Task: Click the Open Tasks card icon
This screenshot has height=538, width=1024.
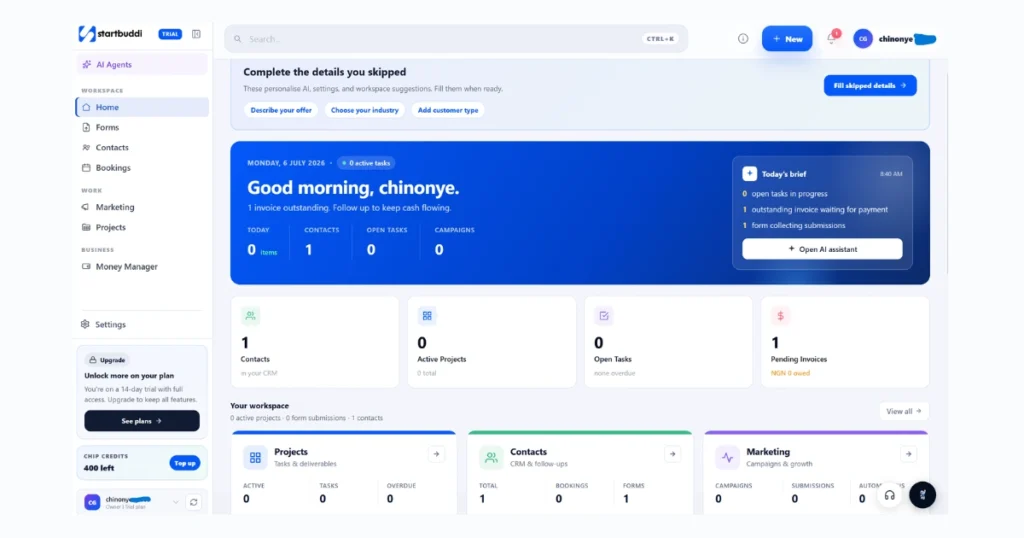Action: pos(604,316)
